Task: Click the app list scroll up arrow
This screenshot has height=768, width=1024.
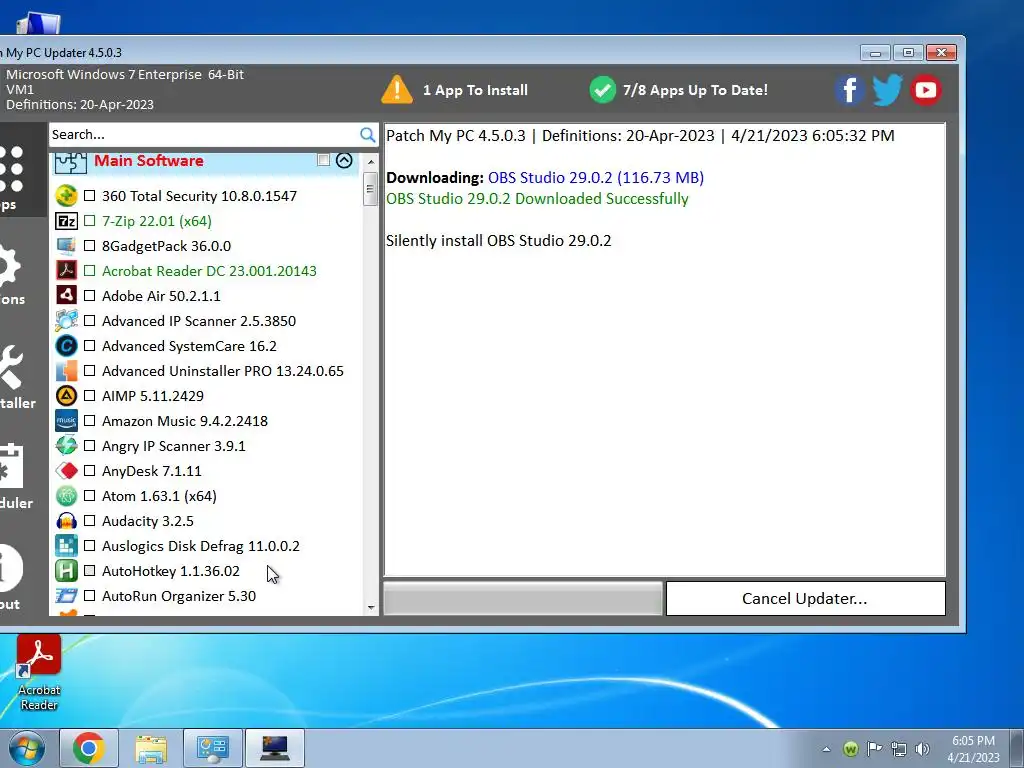Action: [x=371, y=161]
